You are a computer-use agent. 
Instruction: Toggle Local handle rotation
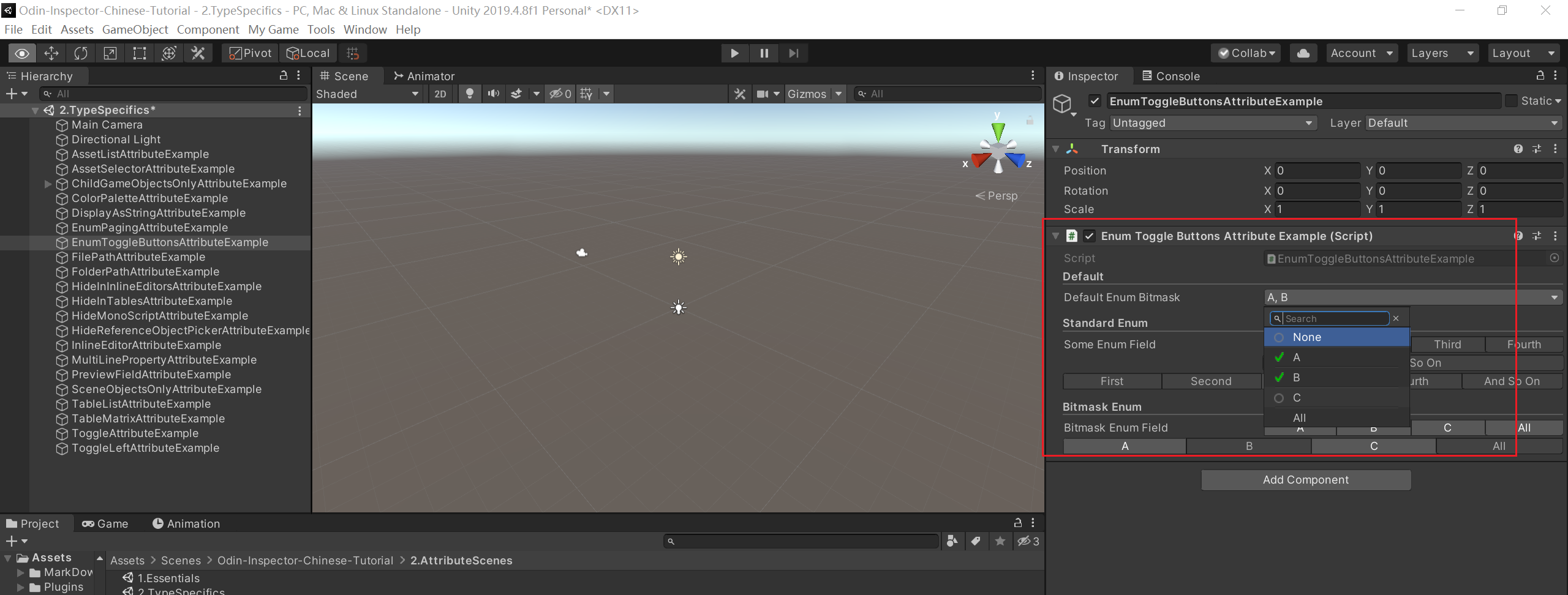(308, 53)
